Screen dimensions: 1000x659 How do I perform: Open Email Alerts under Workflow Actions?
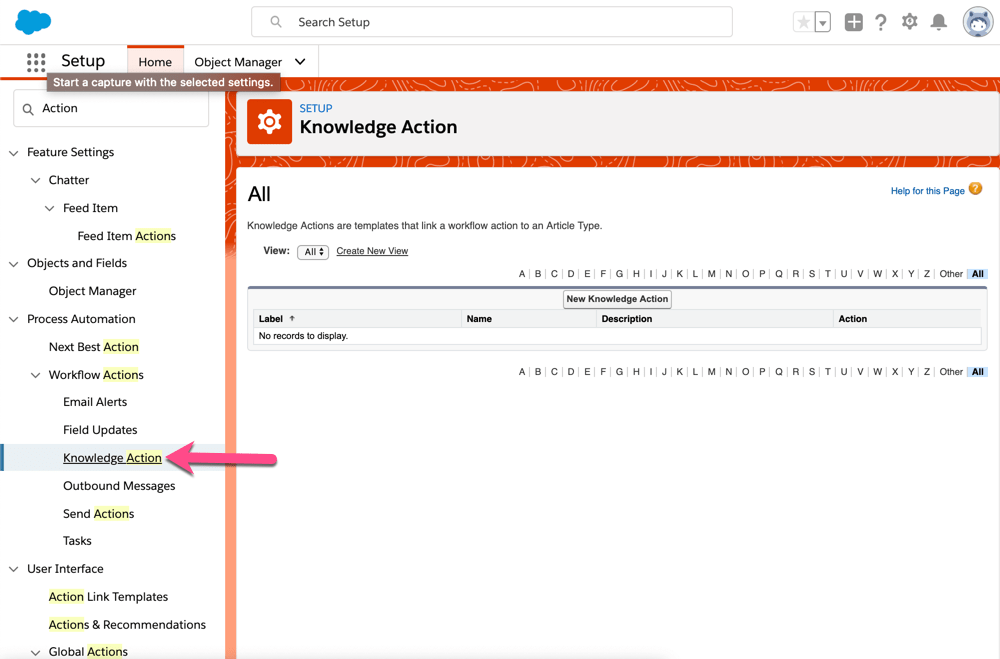point(95,402)
